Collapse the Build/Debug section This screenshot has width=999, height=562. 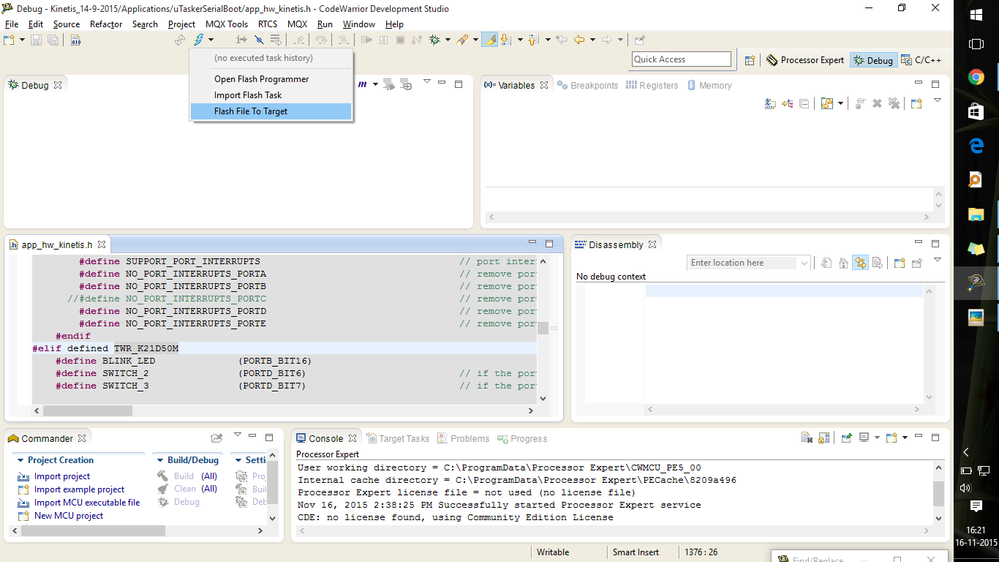point(160,460)
